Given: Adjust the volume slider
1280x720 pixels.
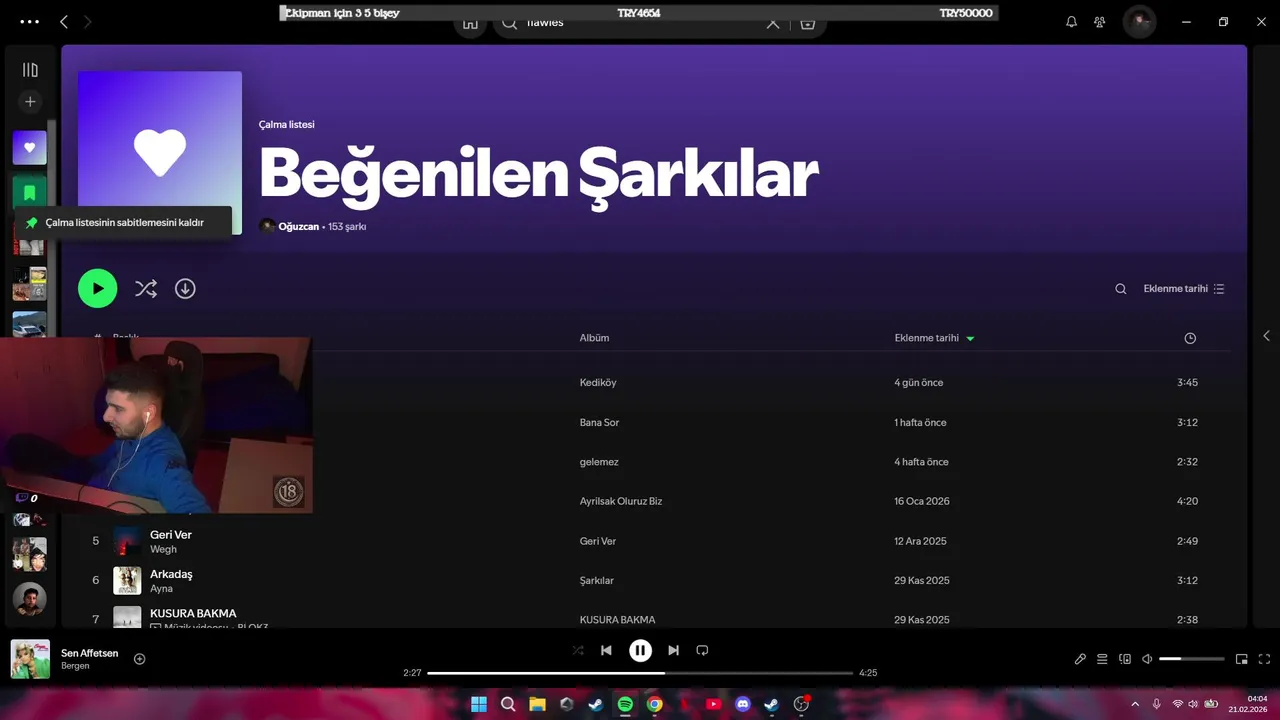Looking at the screenshot, I should tap(1192, 659).
